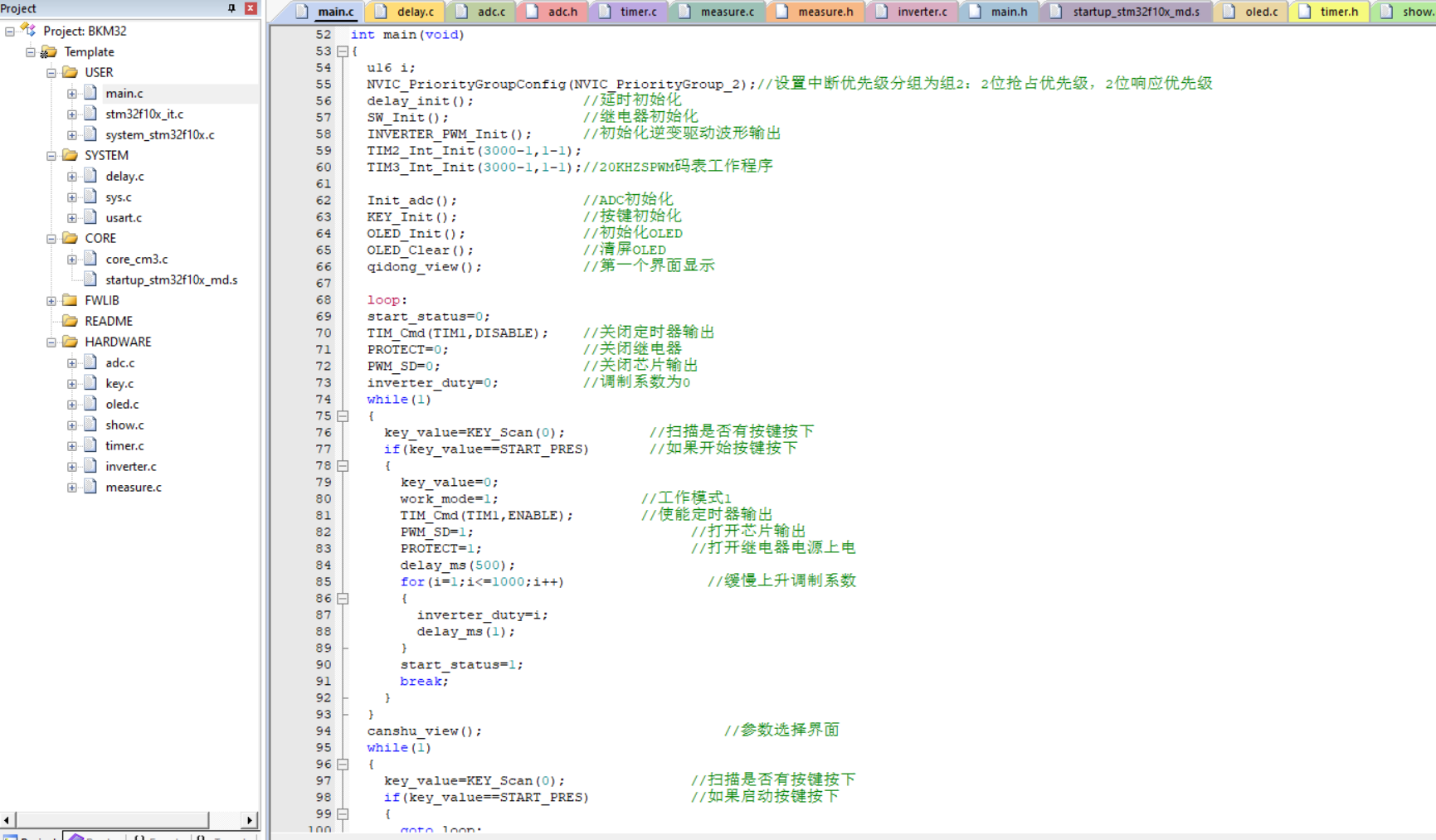Close the Project panel with the red X
Screen dimensions: 1436x840
click(251, 8)
